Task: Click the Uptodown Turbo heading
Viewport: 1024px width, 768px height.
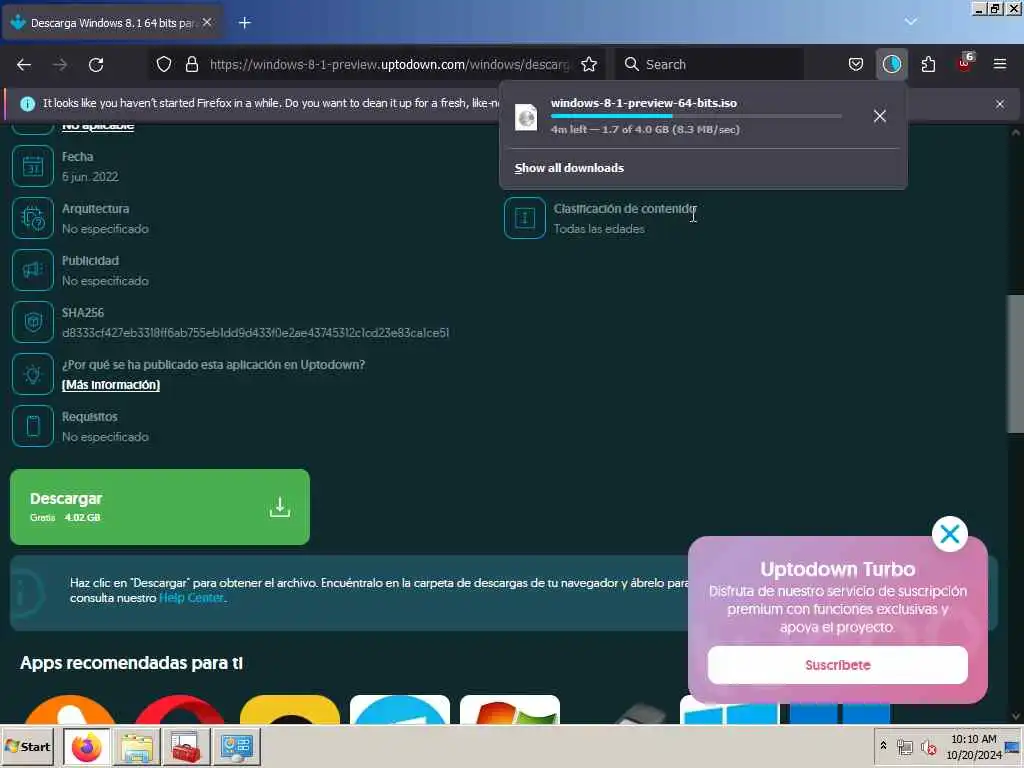Action: tap(837, 569)
